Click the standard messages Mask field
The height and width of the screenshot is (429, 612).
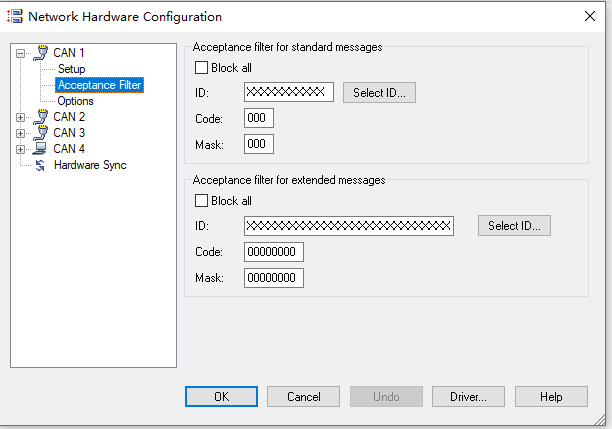pos(259,144)
